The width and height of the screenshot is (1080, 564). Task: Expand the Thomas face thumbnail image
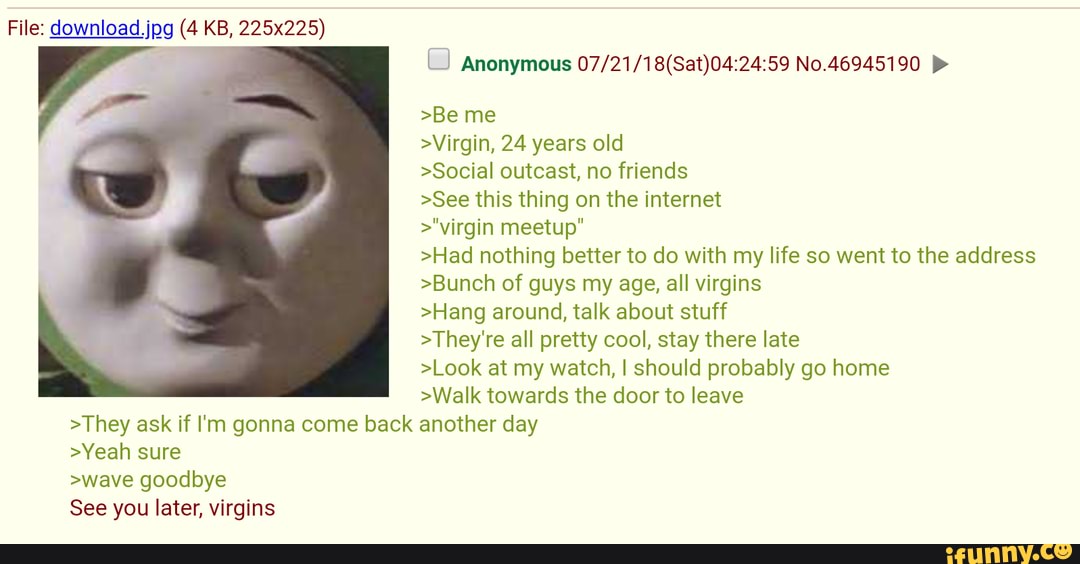click(214, 222)
